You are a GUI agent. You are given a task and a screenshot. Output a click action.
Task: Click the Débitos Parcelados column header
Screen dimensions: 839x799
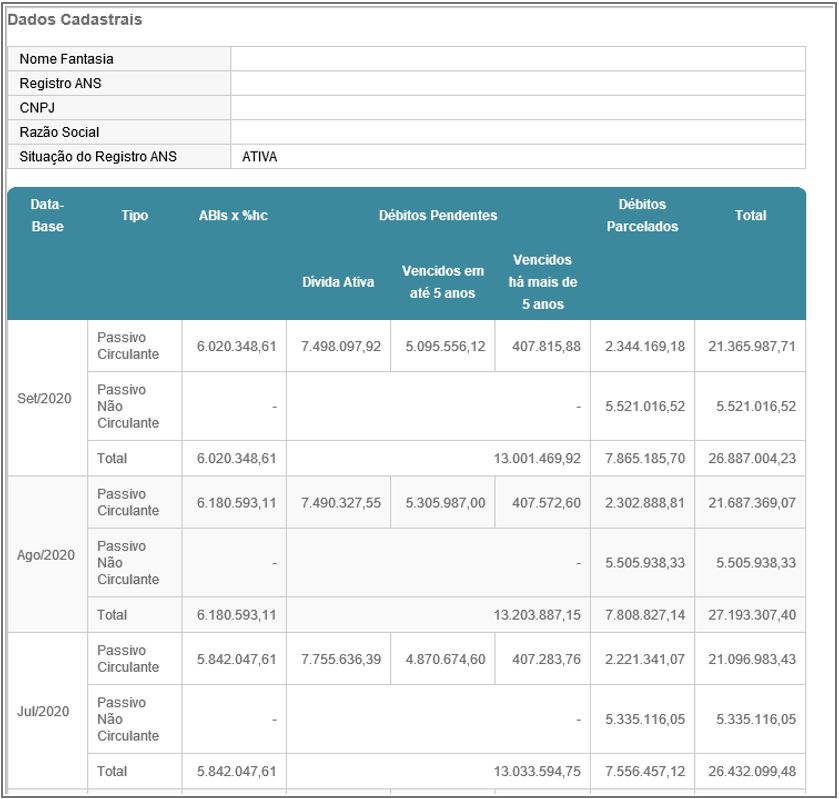coord(642,215)
